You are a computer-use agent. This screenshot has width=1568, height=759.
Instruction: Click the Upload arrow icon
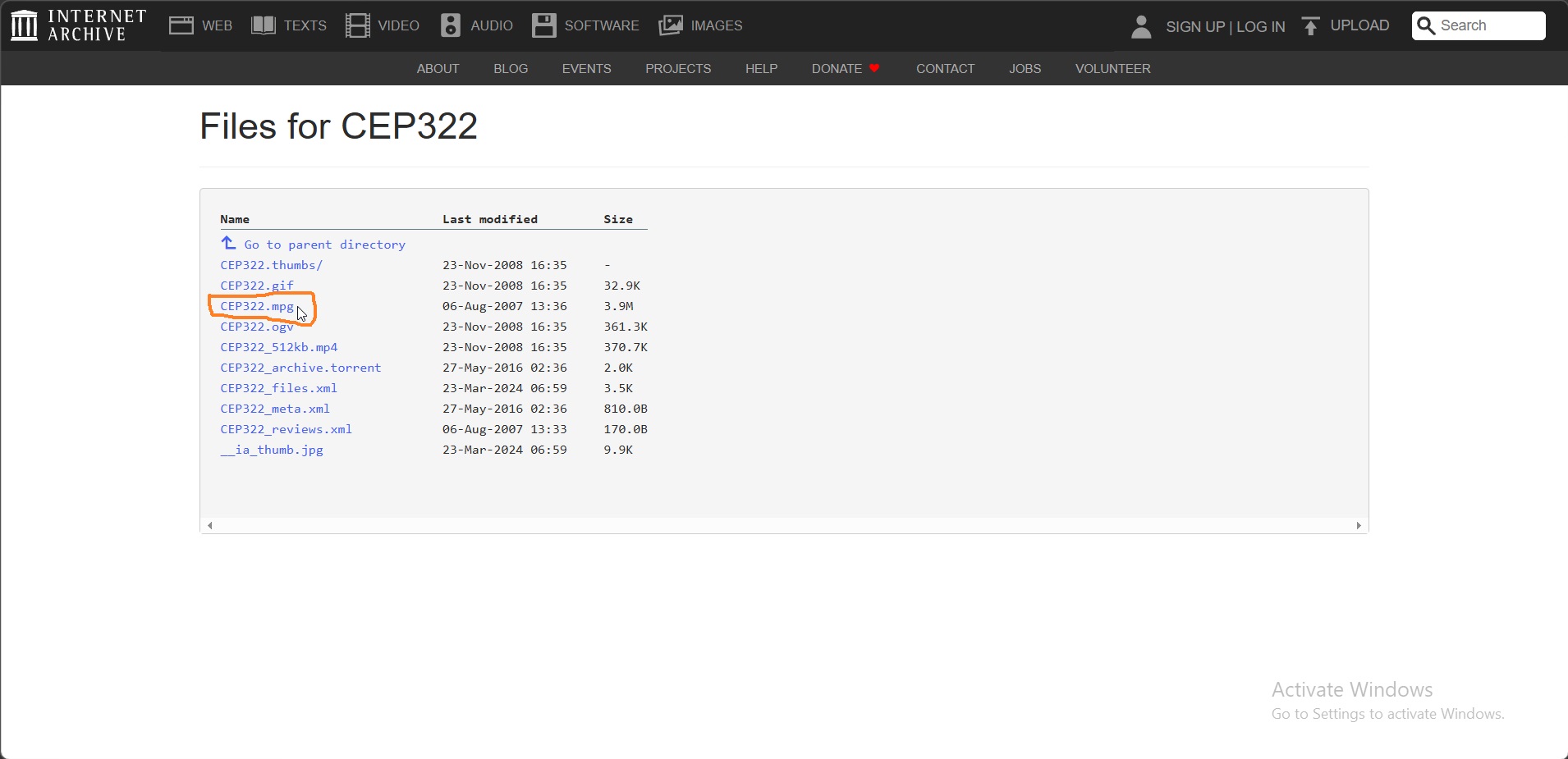(1311, 26)
